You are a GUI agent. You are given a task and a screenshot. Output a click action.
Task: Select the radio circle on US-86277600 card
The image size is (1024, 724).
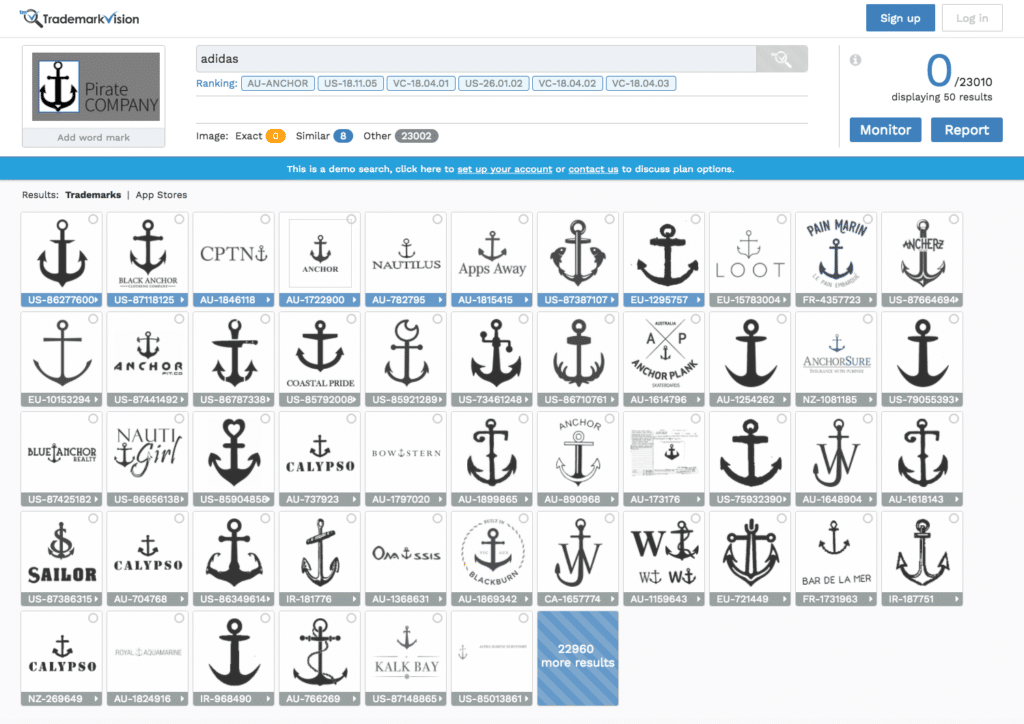(93, 219)
